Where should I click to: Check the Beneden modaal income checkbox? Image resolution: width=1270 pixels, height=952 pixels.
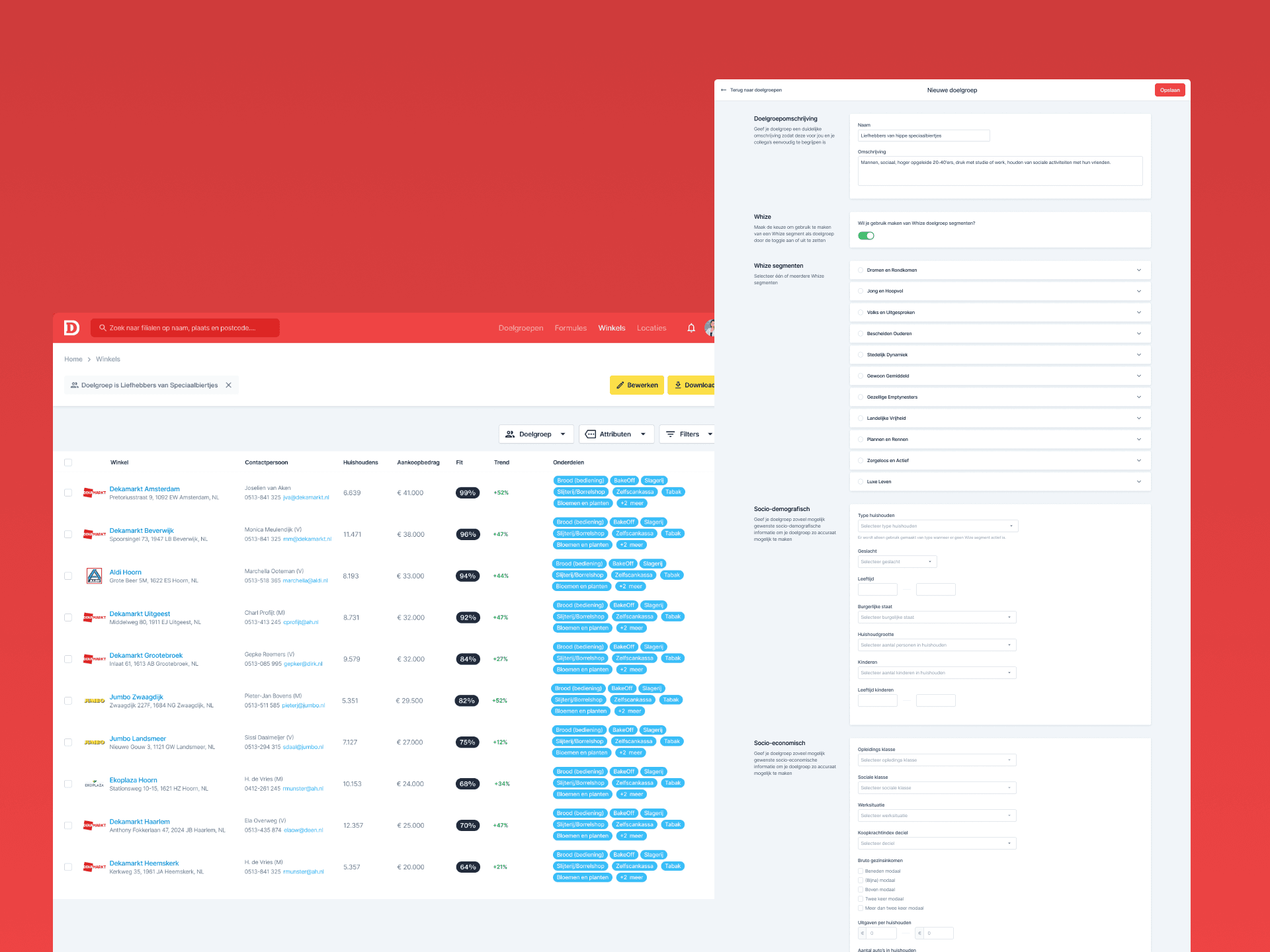point(861,871)
